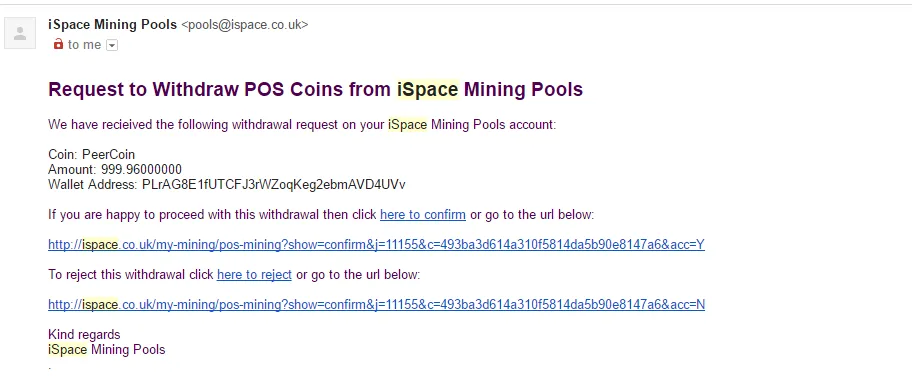Click the sender name iSpace Mining Pools
Image resolution: width=912 pixels, height=377 pixels.
pos(112,24)
